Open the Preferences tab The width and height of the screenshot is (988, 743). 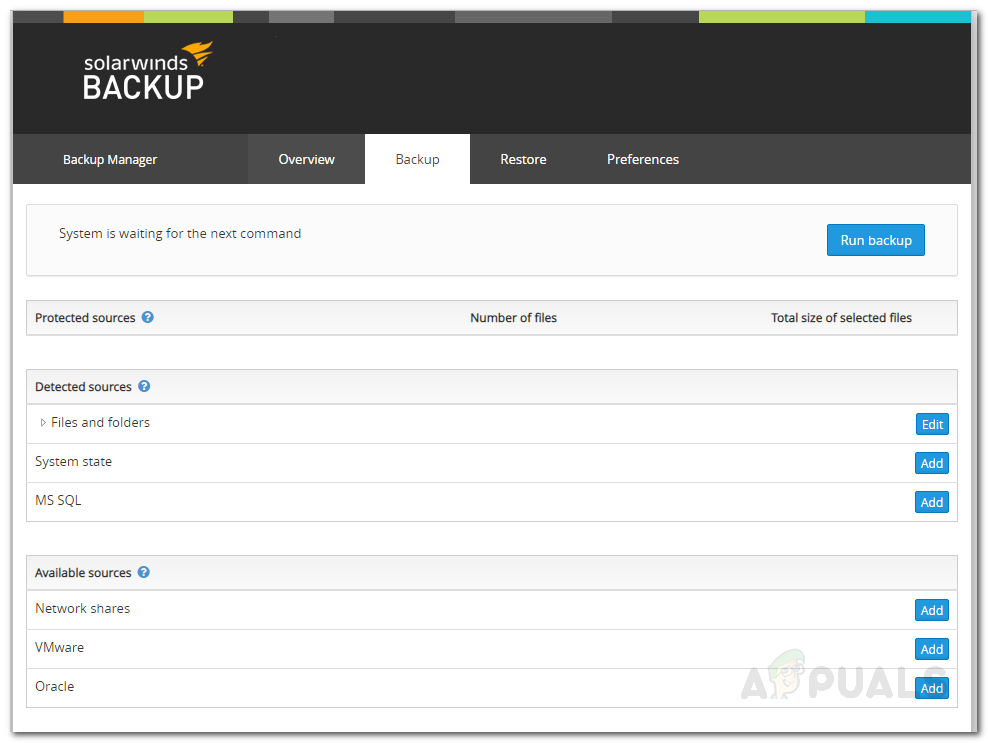click(x=643, y=159)
